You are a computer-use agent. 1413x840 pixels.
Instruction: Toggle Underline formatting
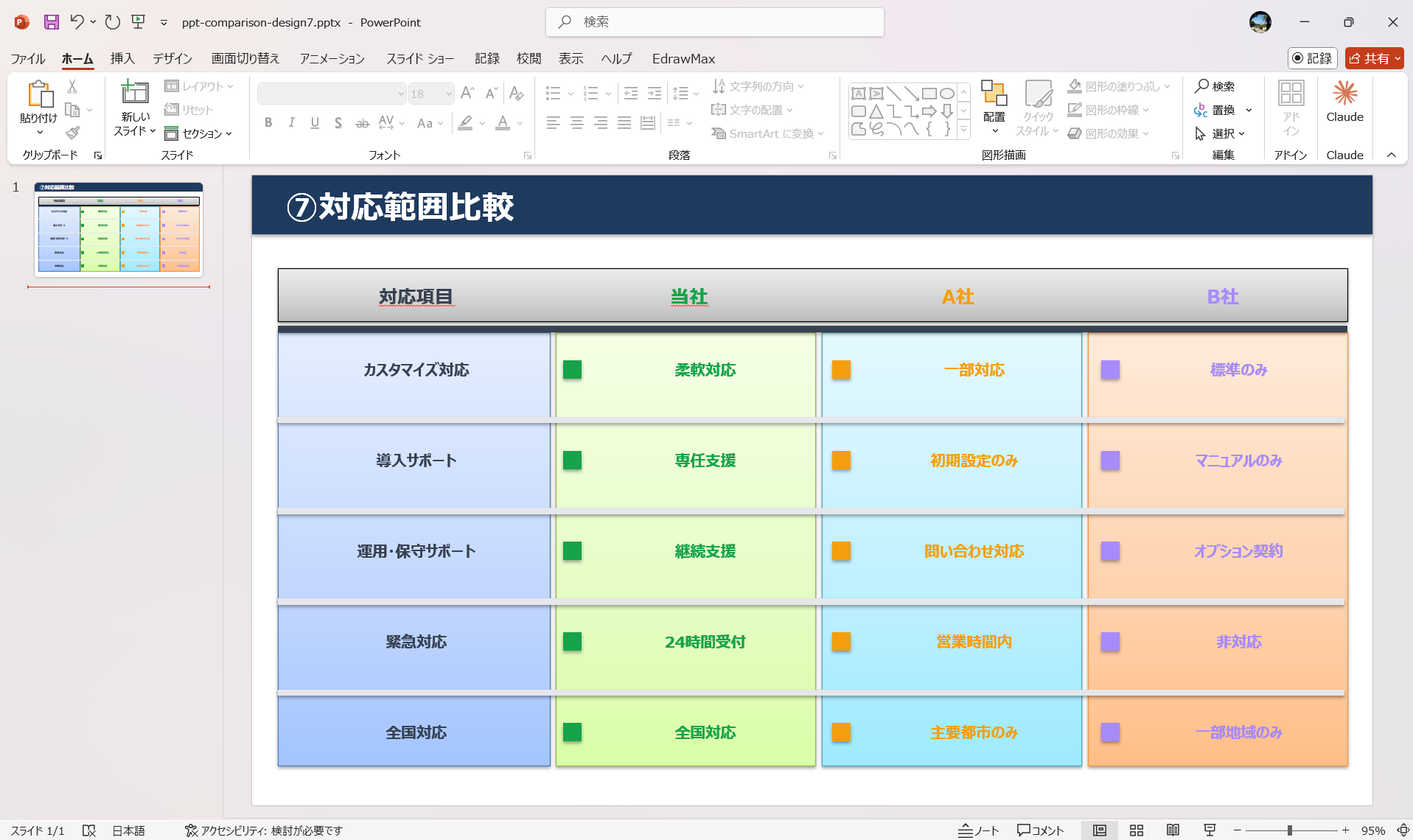(x=315, y=123)
